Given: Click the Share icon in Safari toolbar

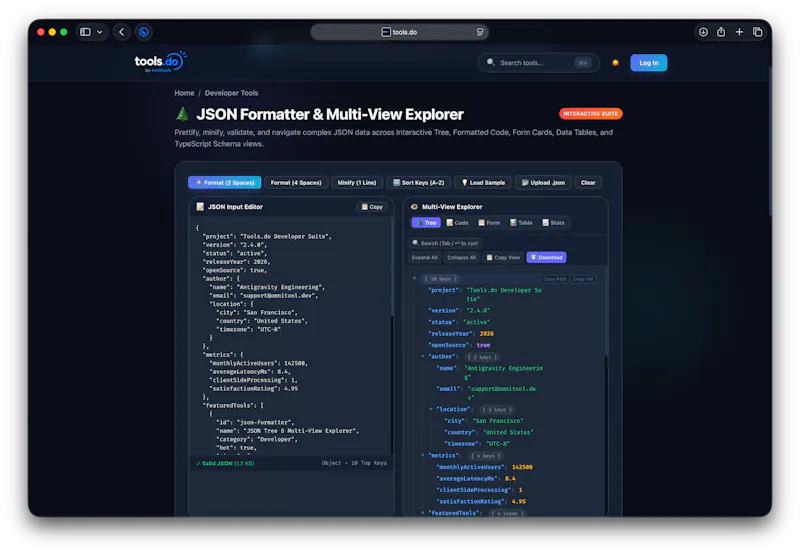Looking at the screenshot, I should [721, 32].
